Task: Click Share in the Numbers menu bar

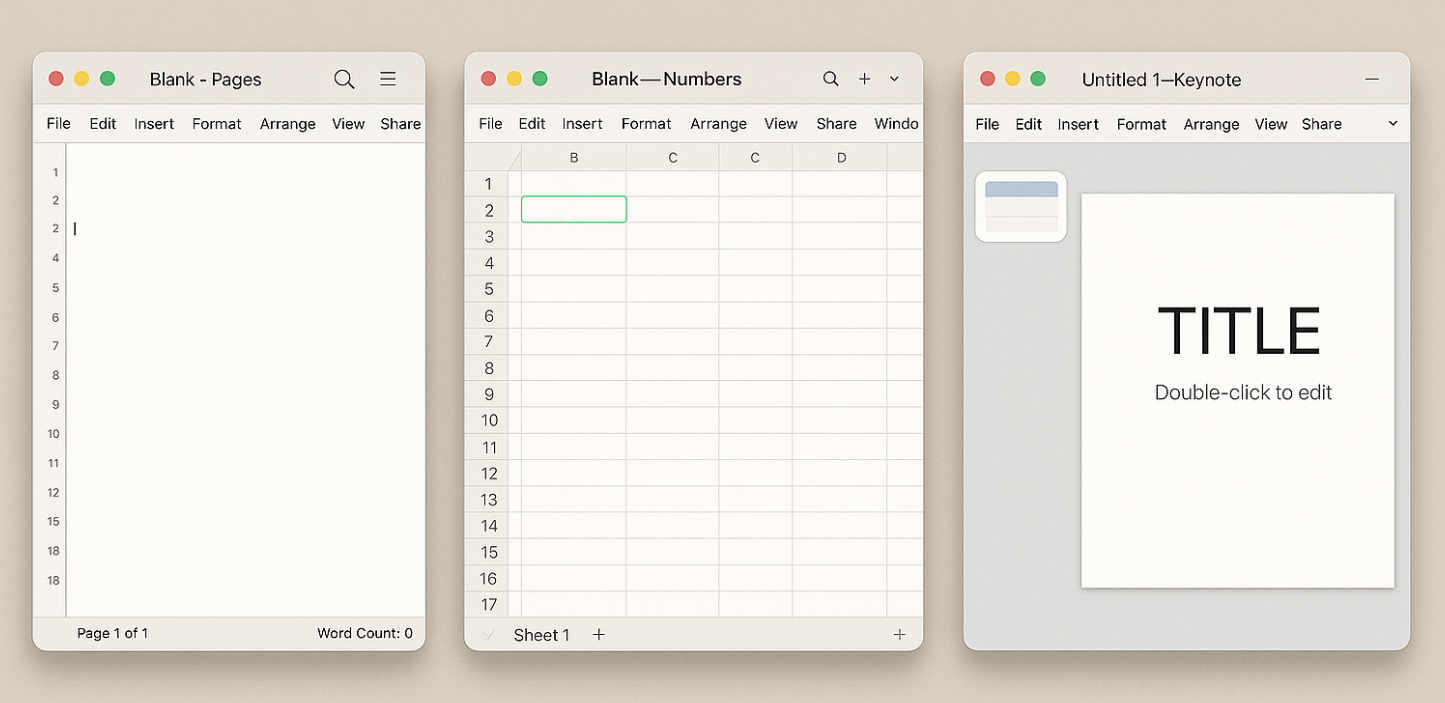Action: (836, 124)
